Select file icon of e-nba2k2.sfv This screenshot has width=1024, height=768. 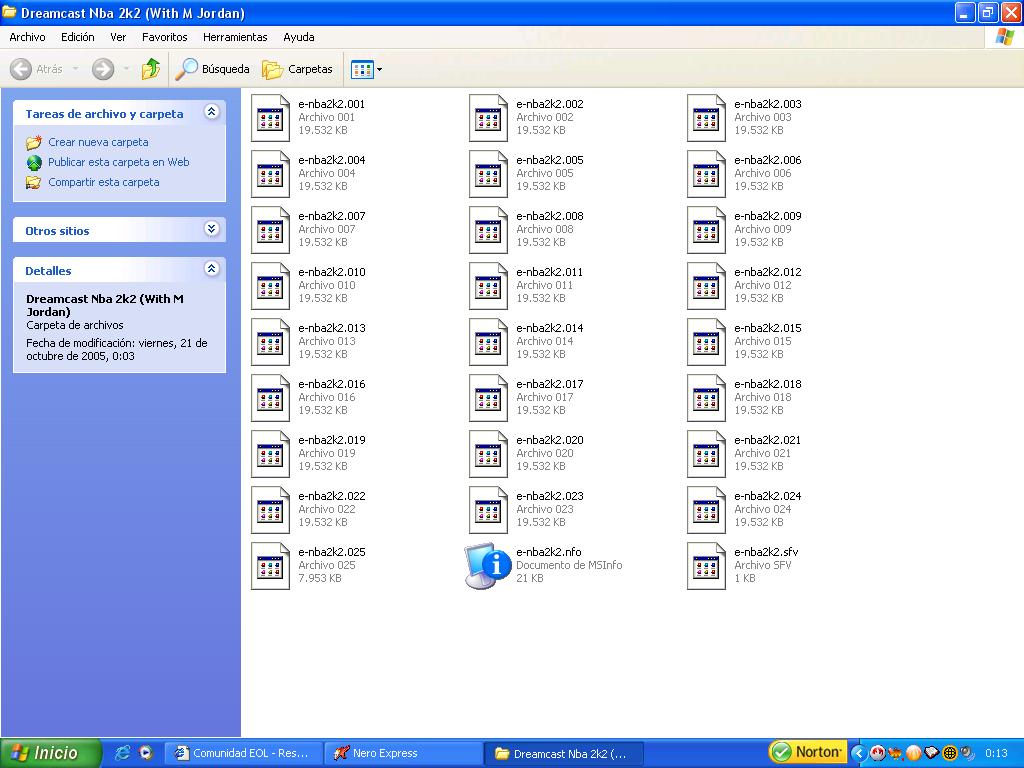tap(707, 567)
